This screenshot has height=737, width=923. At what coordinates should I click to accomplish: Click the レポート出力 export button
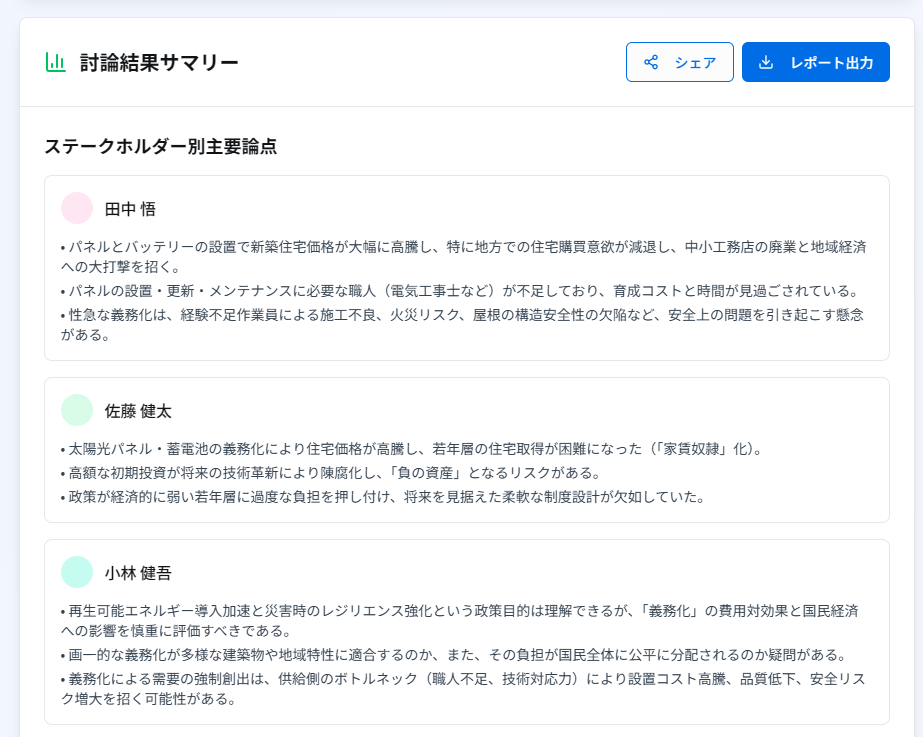(815, 62)
